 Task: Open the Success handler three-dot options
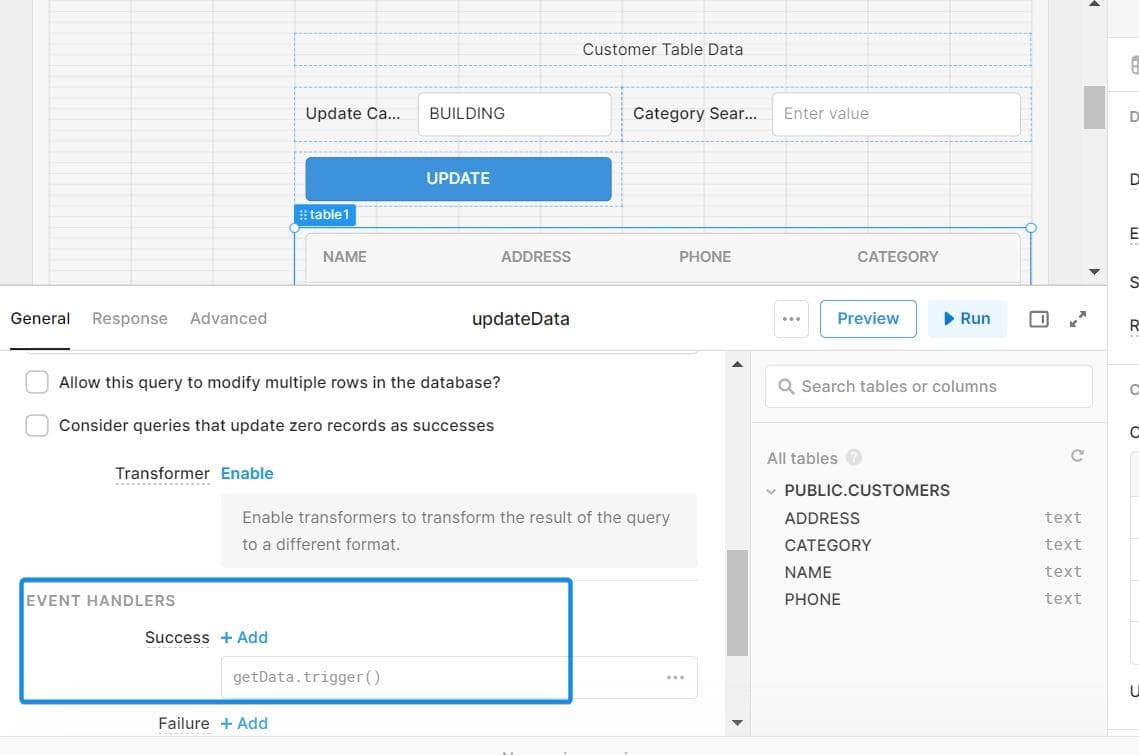point(675,678)
